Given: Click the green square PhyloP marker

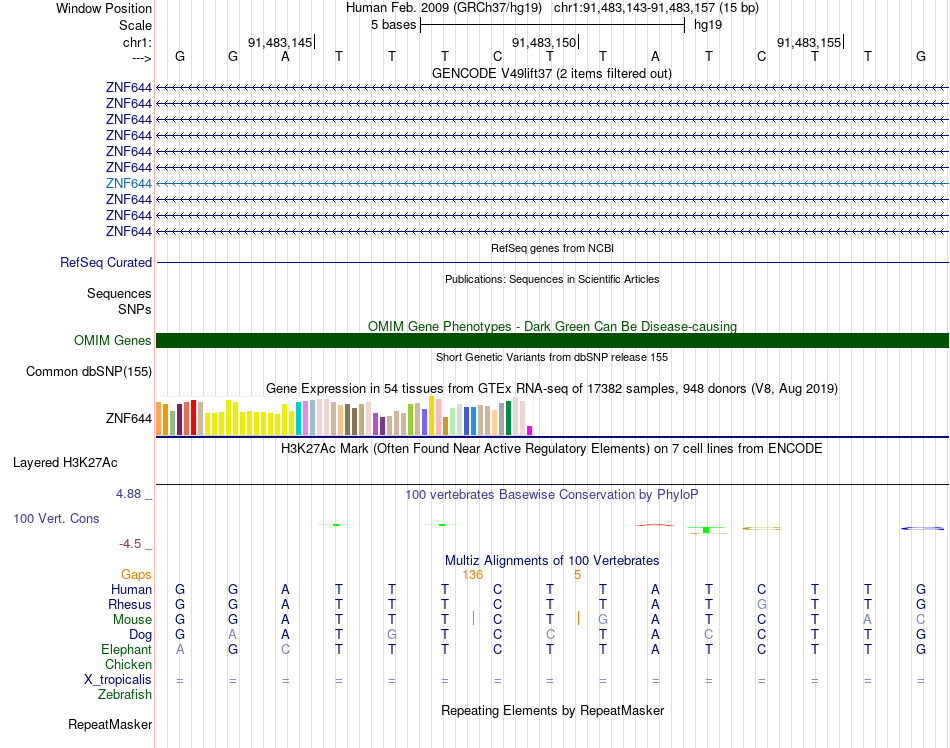Looking at the screenshot, I should 706,530.
